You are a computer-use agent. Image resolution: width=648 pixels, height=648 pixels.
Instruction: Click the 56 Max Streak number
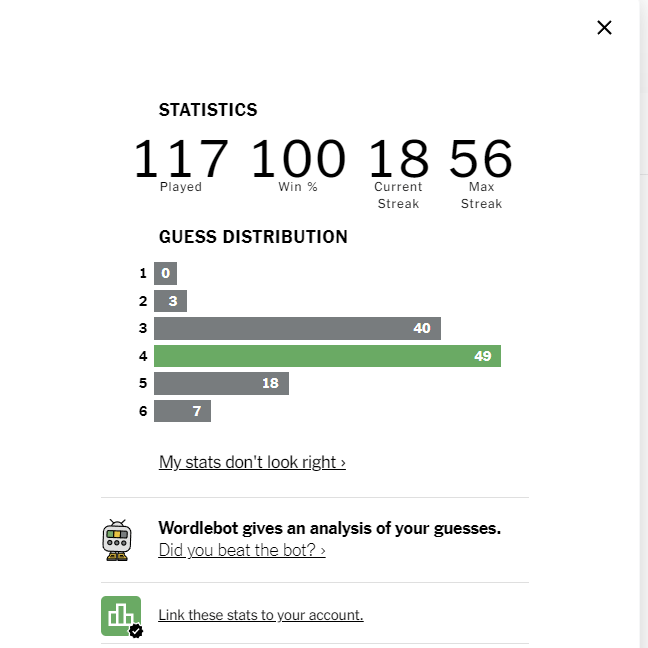[x=481, y=159]
